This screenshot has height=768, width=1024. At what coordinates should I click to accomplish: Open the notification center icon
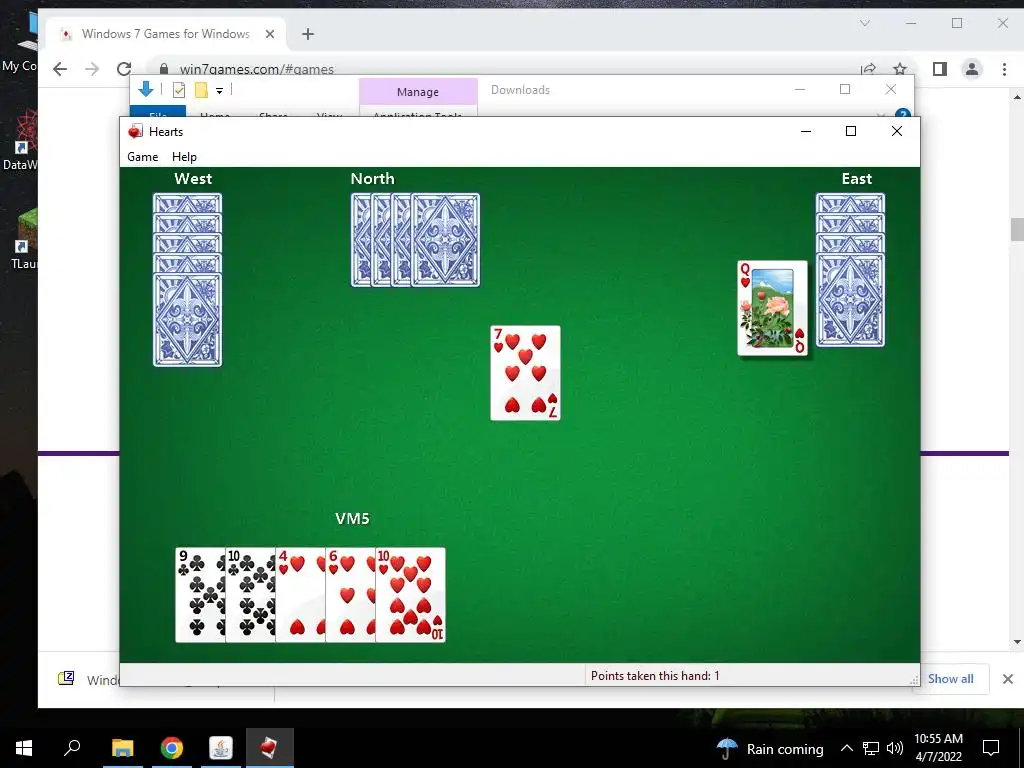[991, 748]
